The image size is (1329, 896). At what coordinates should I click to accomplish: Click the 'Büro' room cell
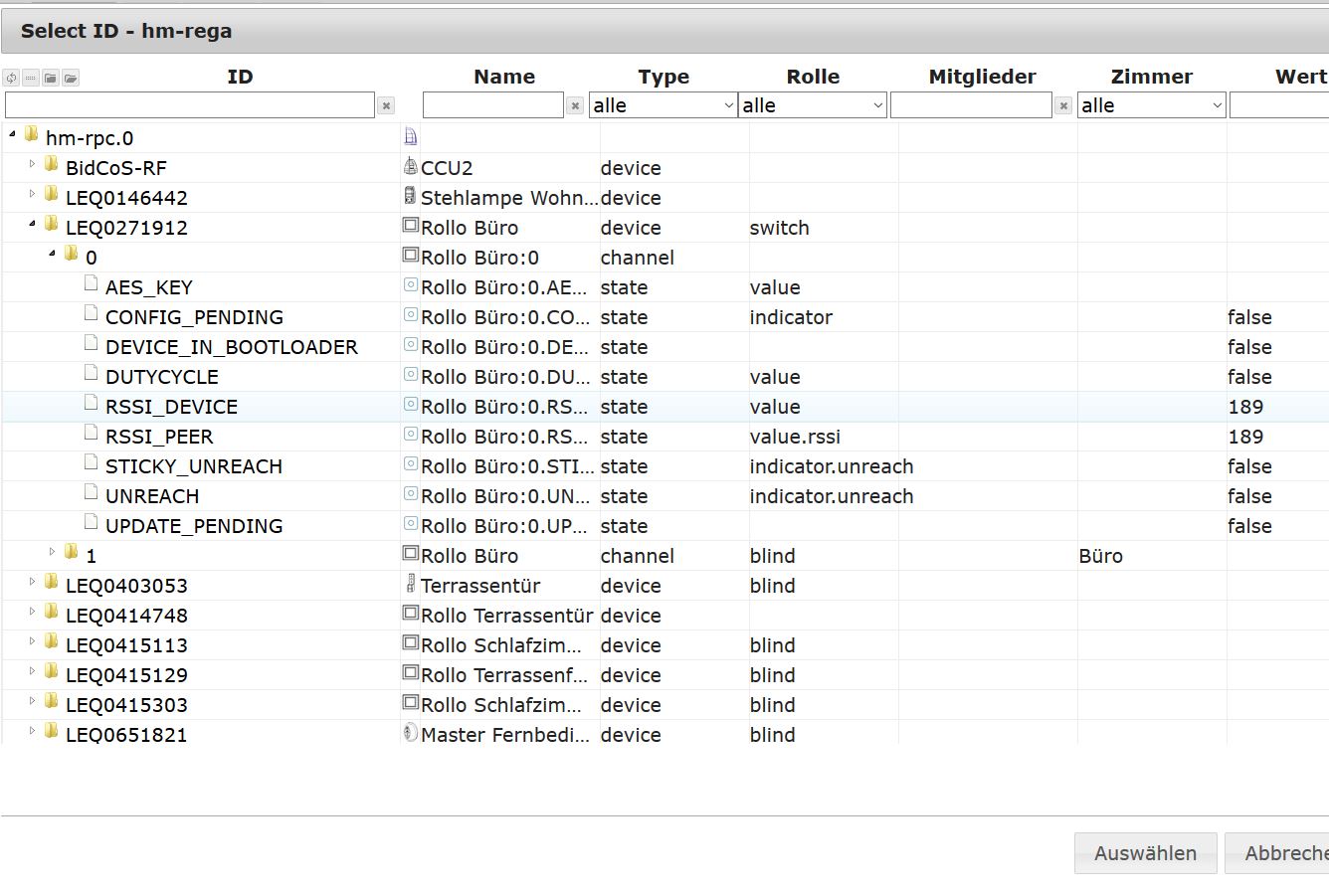click(1100, 556)
